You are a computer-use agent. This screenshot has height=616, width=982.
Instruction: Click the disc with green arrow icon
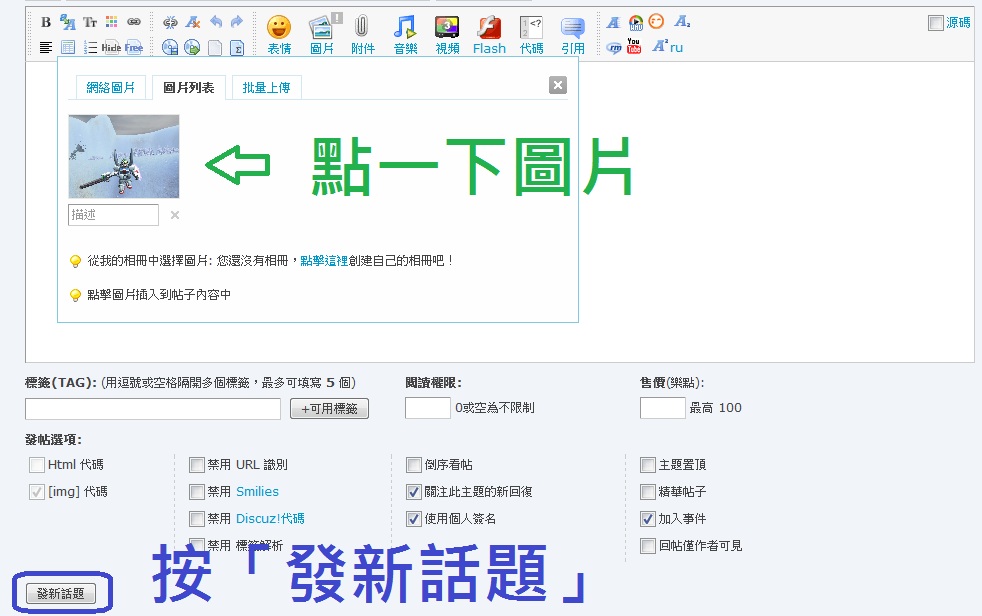192,48
